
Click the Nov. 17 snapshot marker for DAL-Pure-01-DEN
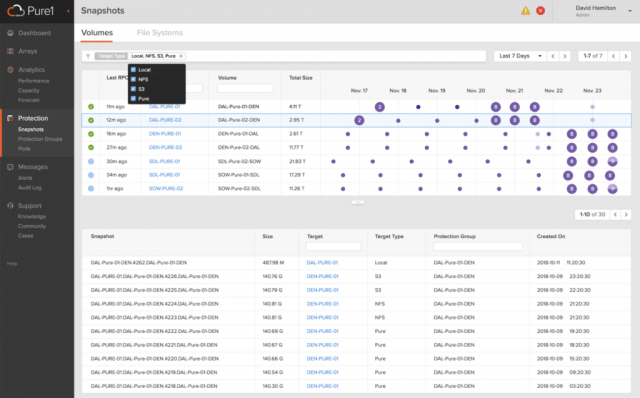click(380, 107)
